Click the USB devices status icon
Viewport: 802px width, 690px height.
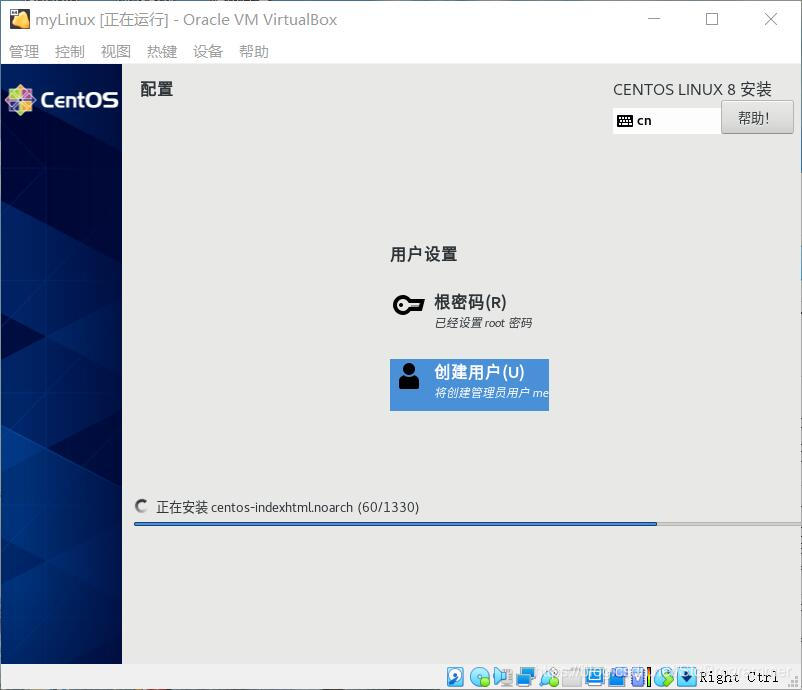point(549,677)
